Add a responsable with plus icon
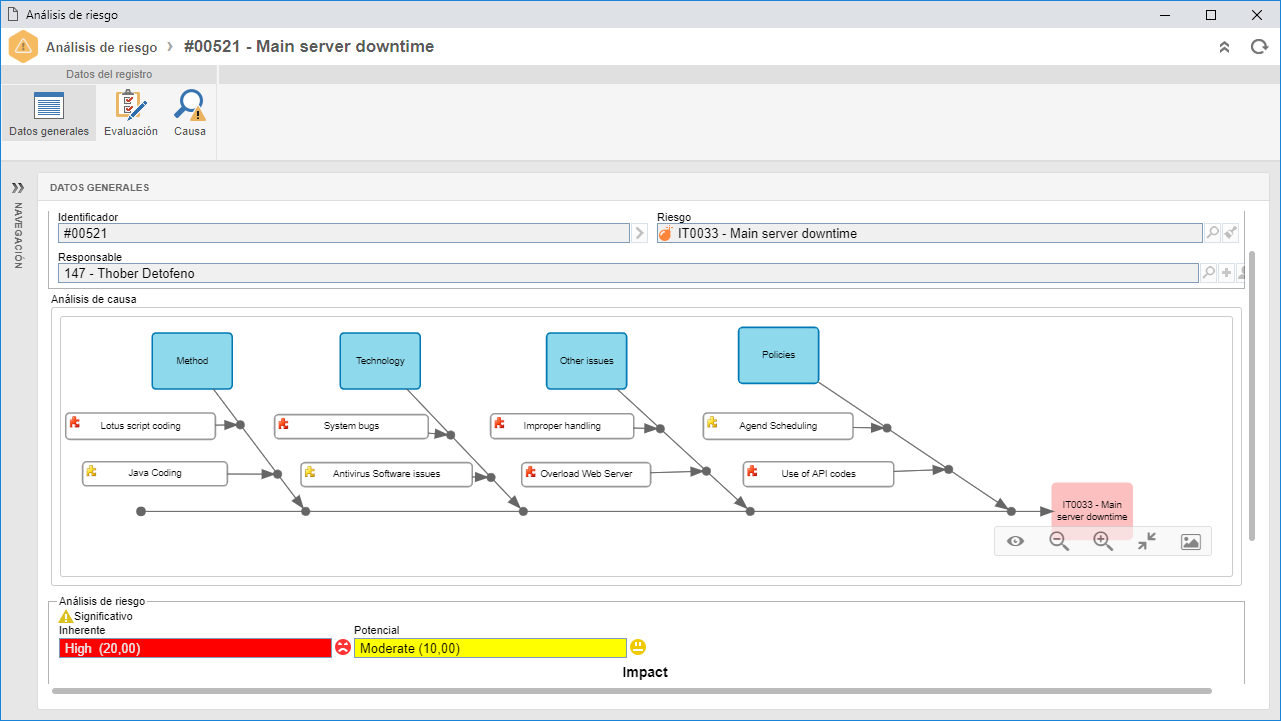Viewport: 1281px width, 721px height. point(1226,272)
